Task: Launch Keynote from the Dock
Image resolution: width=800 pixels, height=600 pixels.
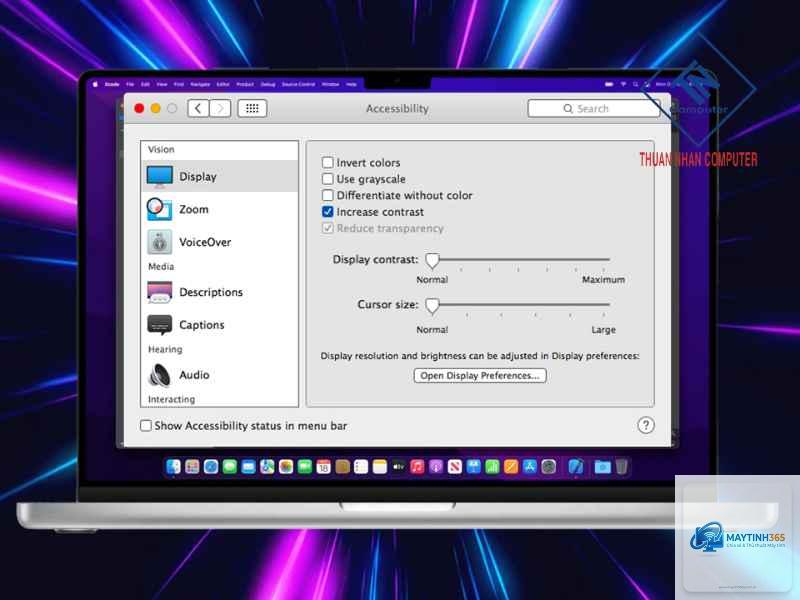Action: click(x=473, y=466)
